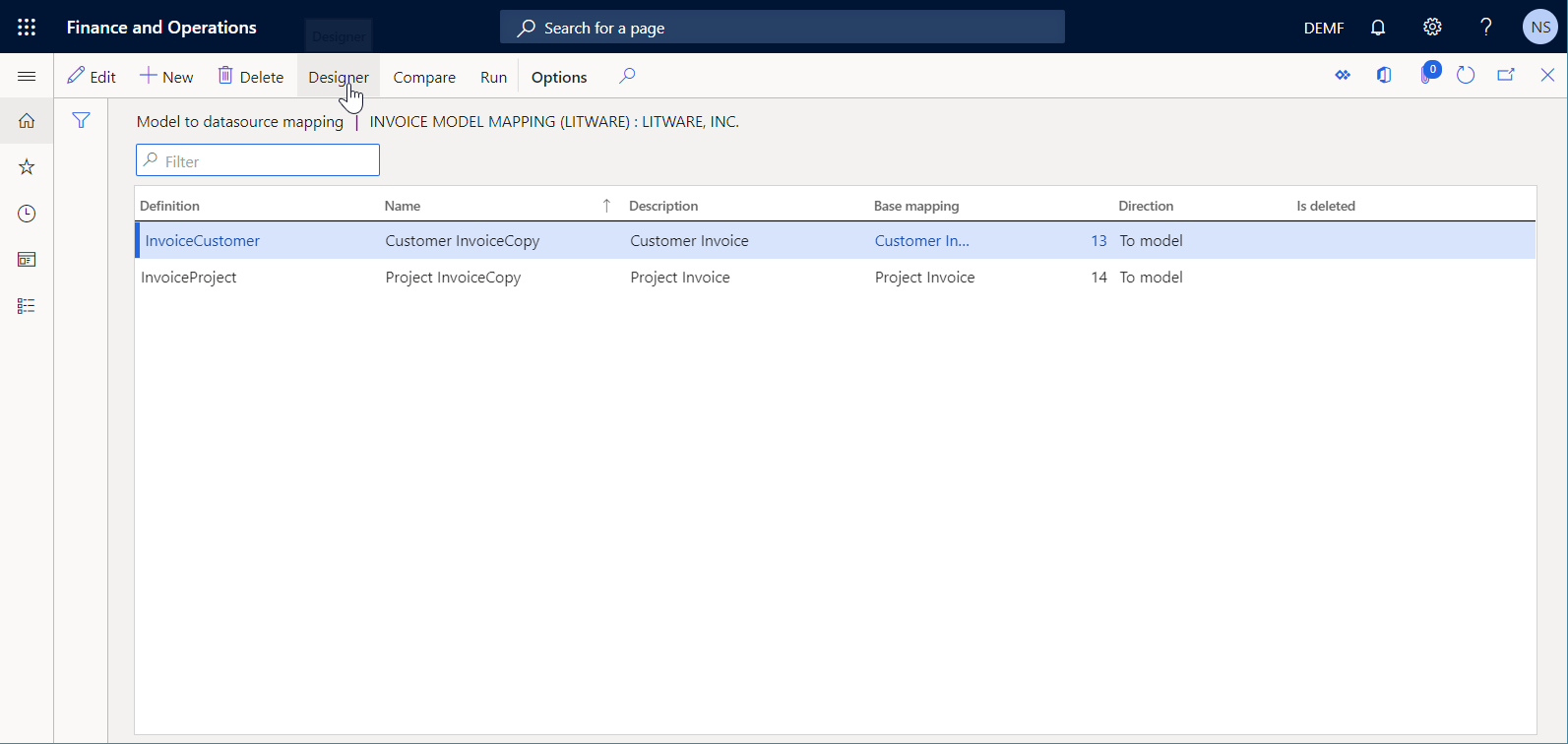Open the attachments icon with badge 0
Screen dimensions: 1568x744
(x=1428, y=74)
